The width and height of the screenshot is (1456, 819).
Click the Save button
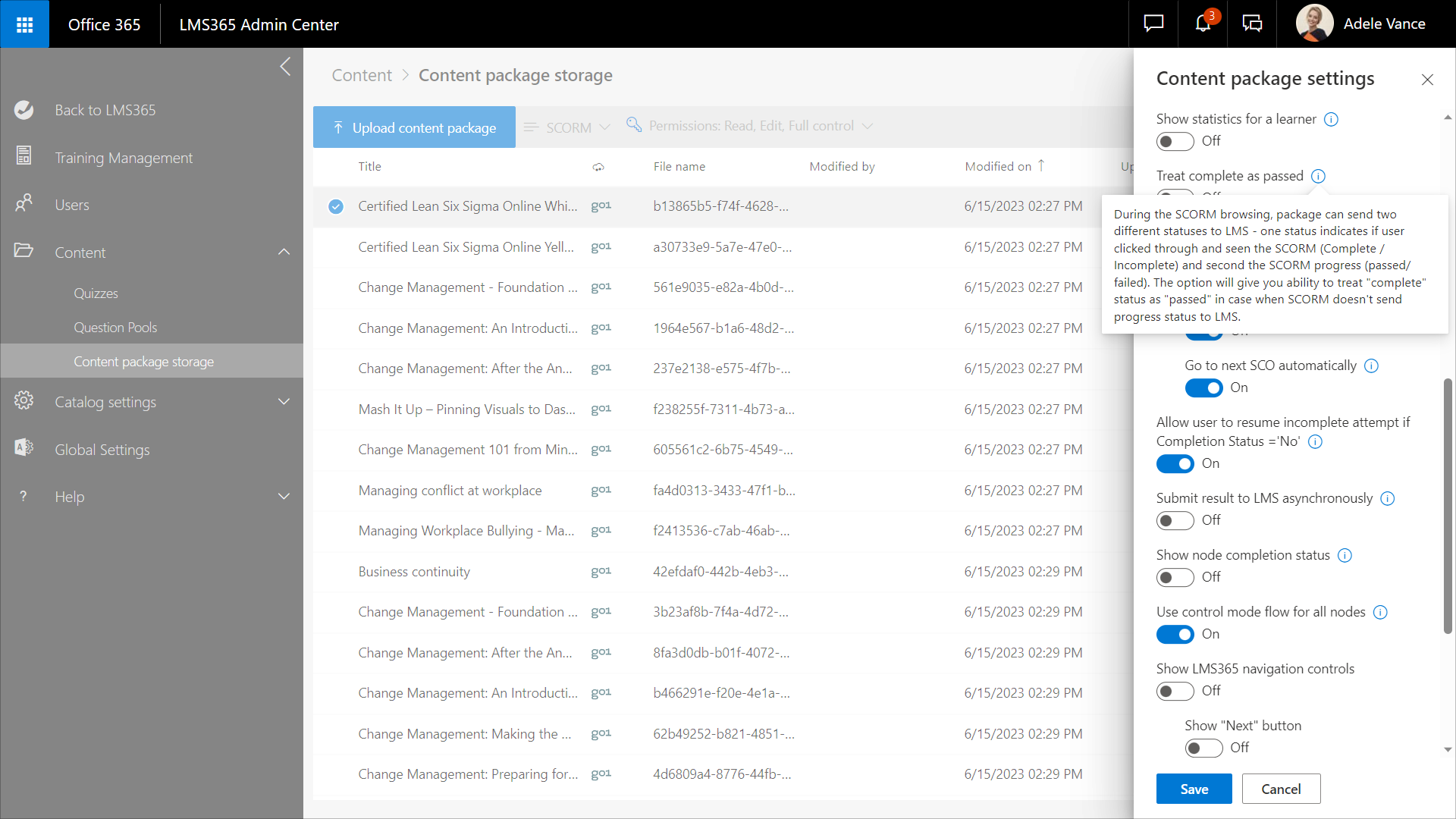click(x=1194, y=789)
